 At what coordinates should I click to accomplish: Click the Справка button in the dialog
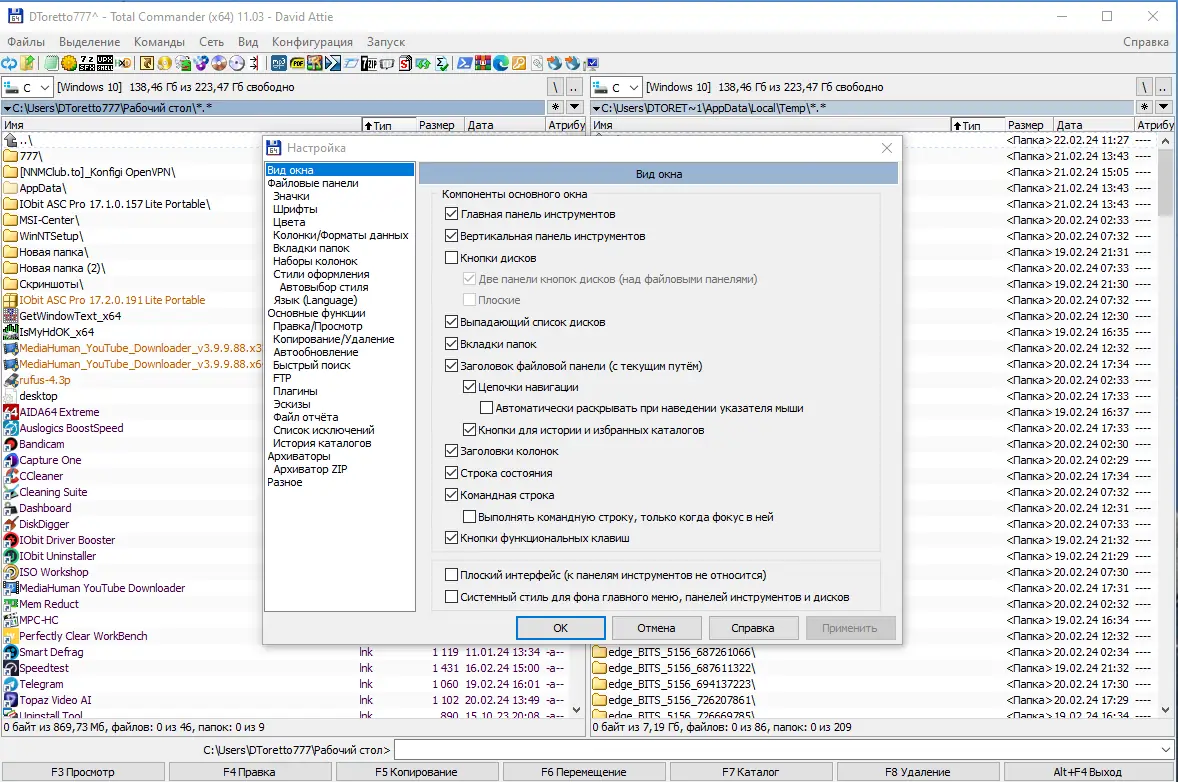point(753,628)
